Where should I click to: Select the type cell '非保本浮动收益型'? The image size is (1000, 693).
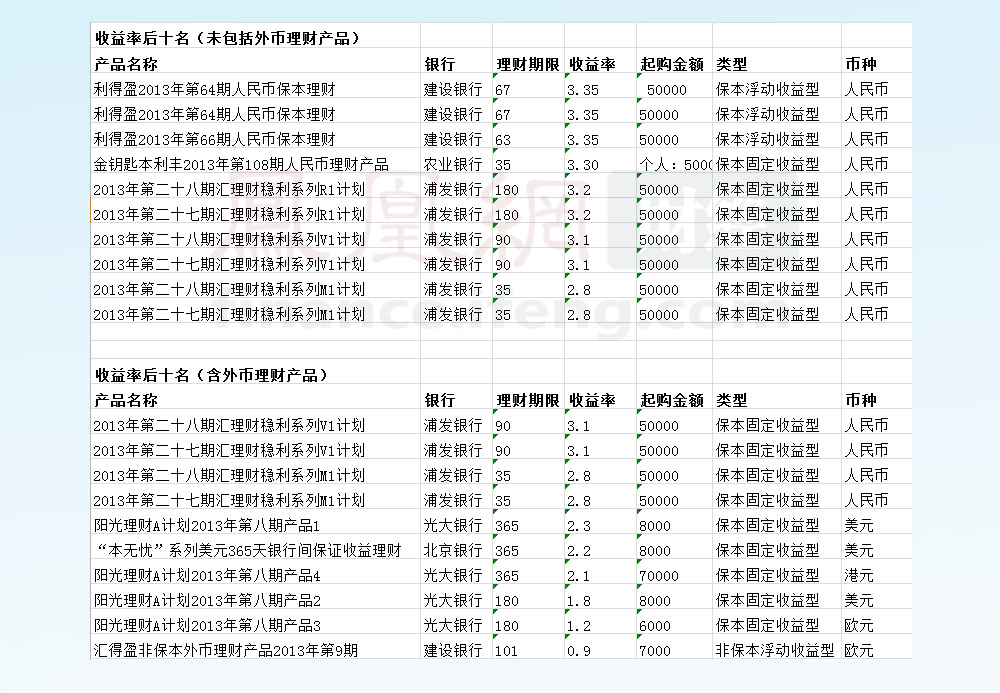point(775,650)
